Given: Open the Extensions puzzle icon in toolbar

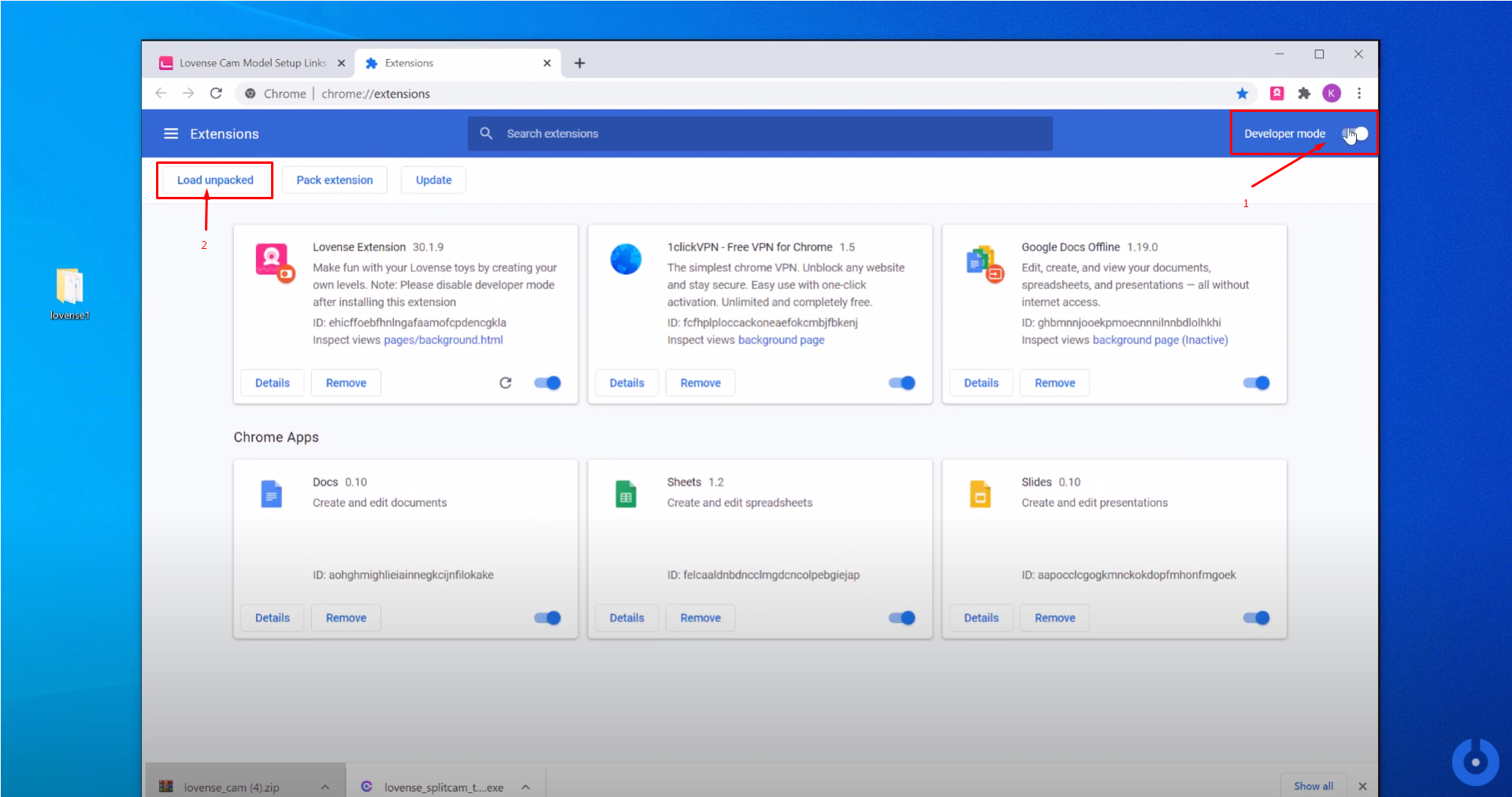Looking at the screenshot, I should [1304, 94].
